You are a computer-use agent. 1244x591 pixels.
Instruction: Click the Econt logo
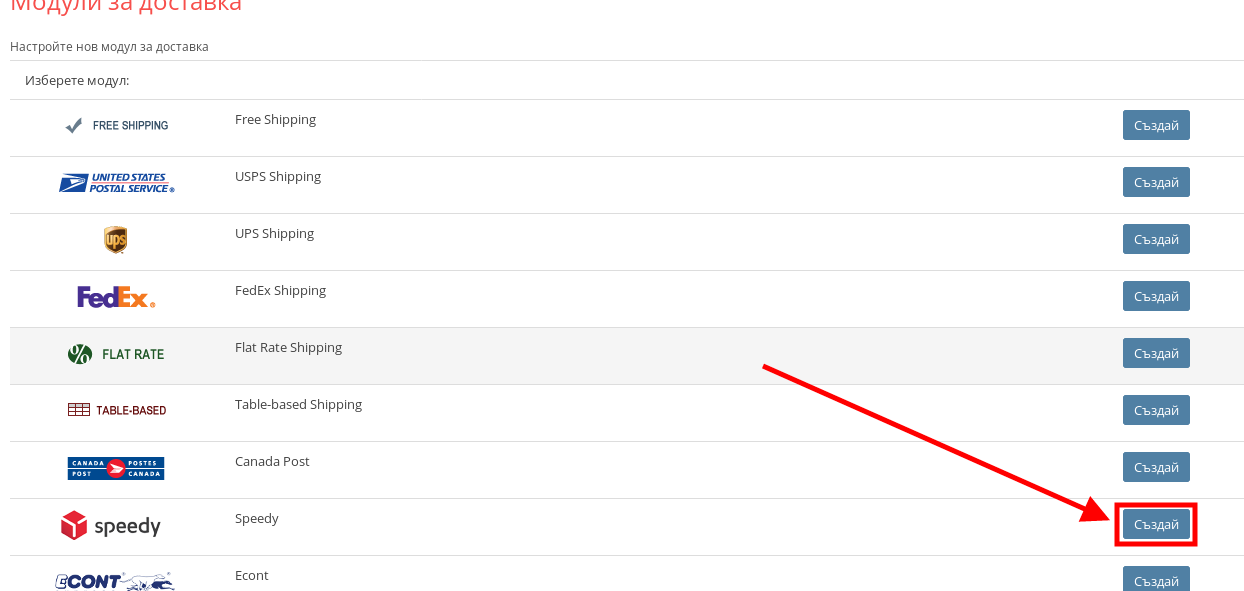114,581
